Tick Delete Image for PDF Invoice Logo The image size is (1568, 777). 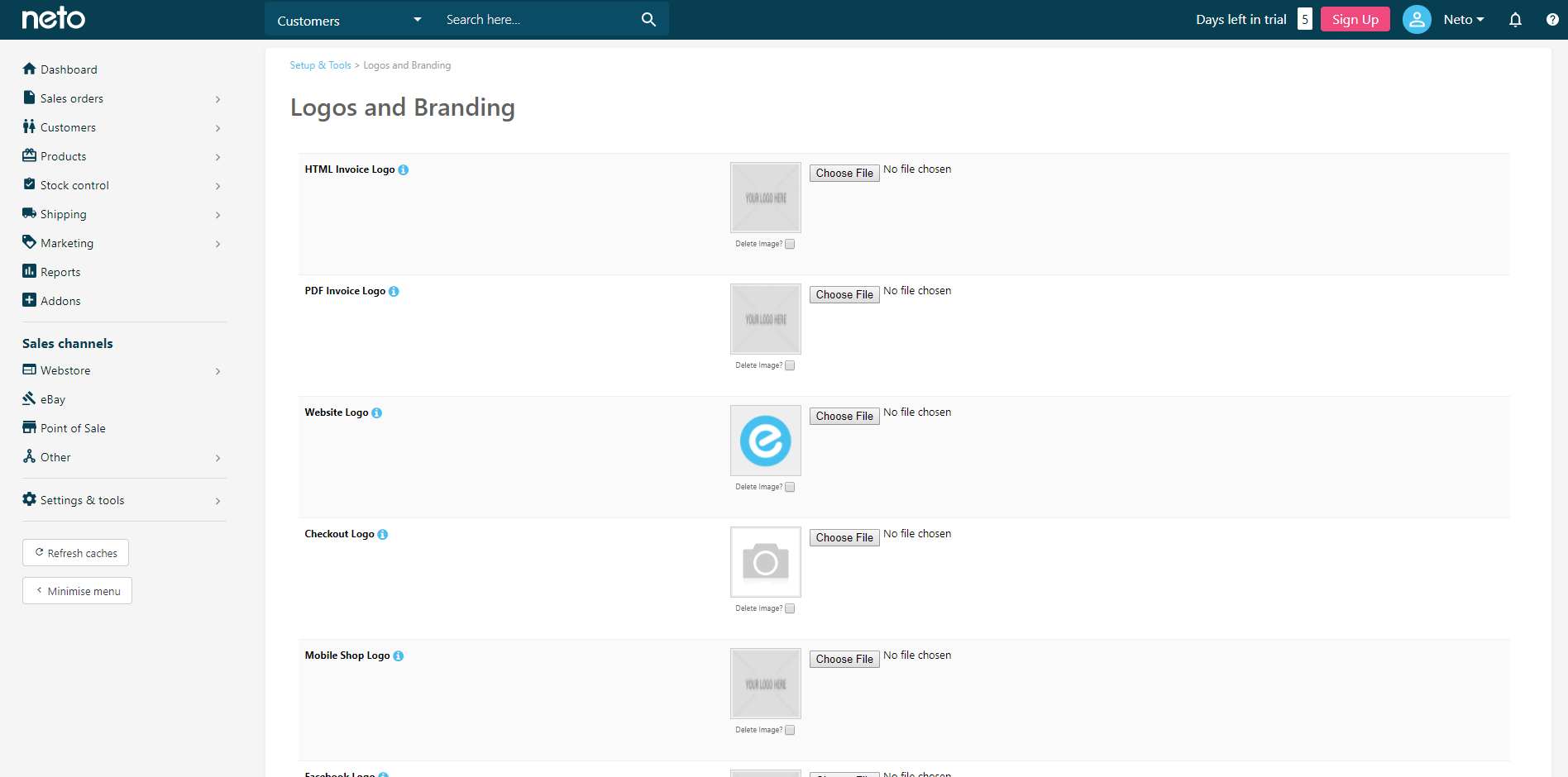tap(790, 365)
